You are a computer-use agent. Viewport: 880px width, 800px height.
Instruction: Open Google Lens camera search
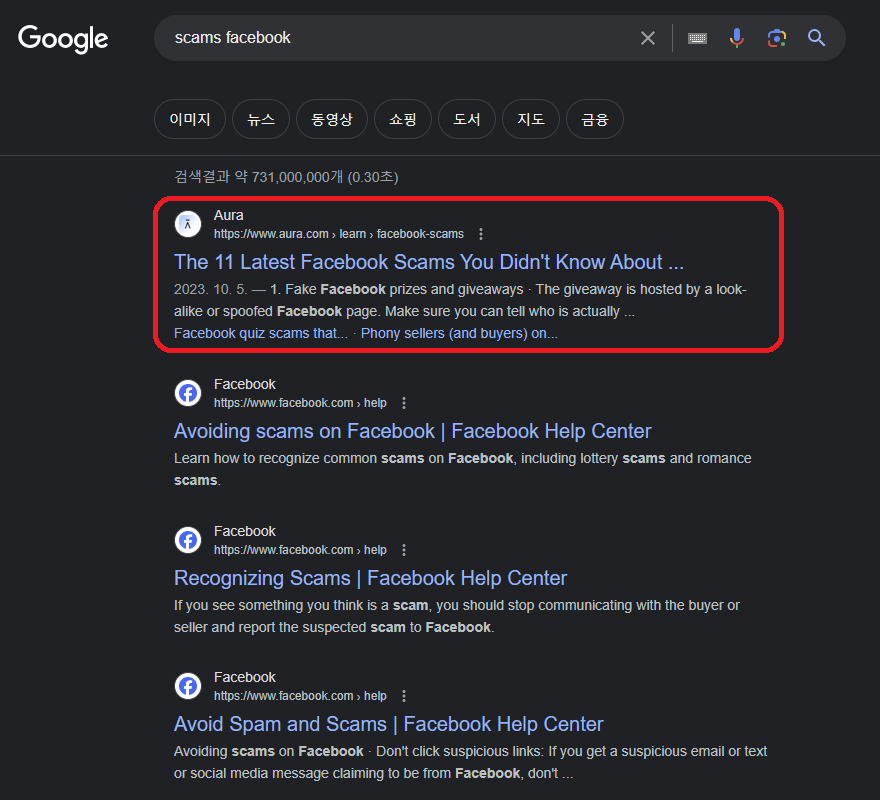pyautogui.click(x=777, y=37)
